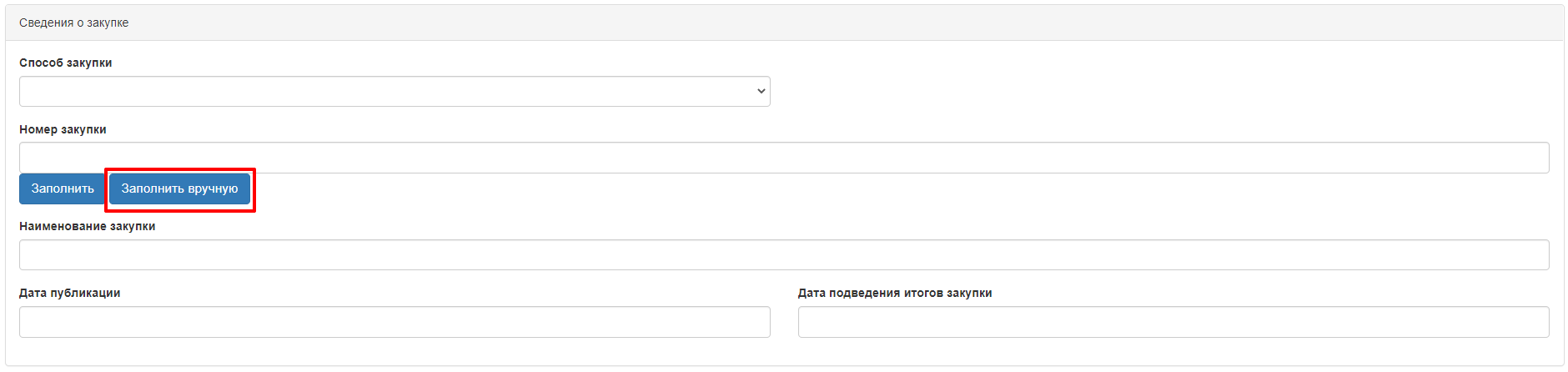
Task: Click the Заполнить button
Action: tap(63, 189)
